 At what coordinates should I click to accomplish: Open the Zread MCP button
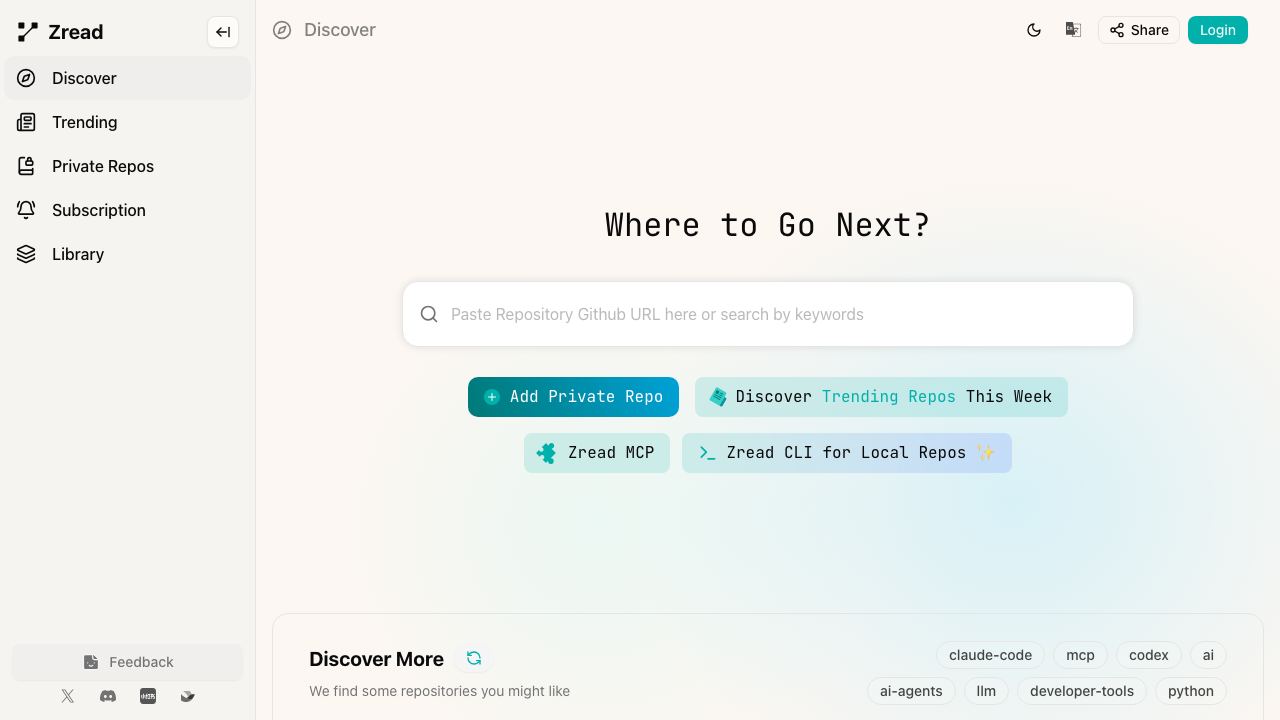596,453
